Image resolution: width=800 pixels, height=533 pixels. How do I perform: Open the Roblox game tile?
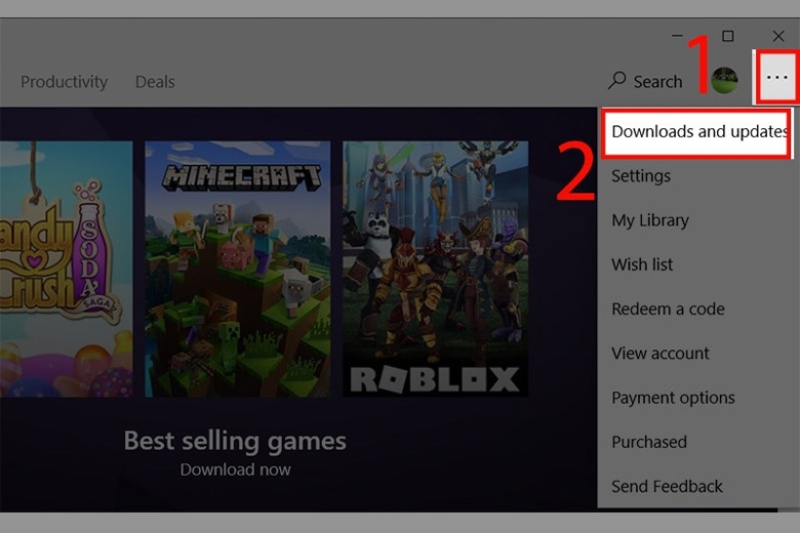coord(435,269)
